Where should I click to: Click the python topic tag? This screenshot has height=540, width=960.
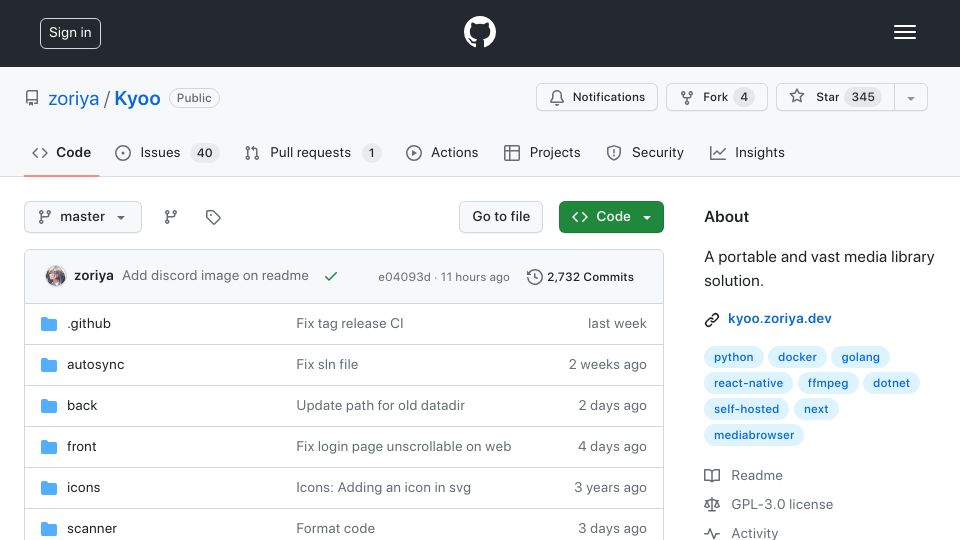pyautogui.click(x=733, y=357)
